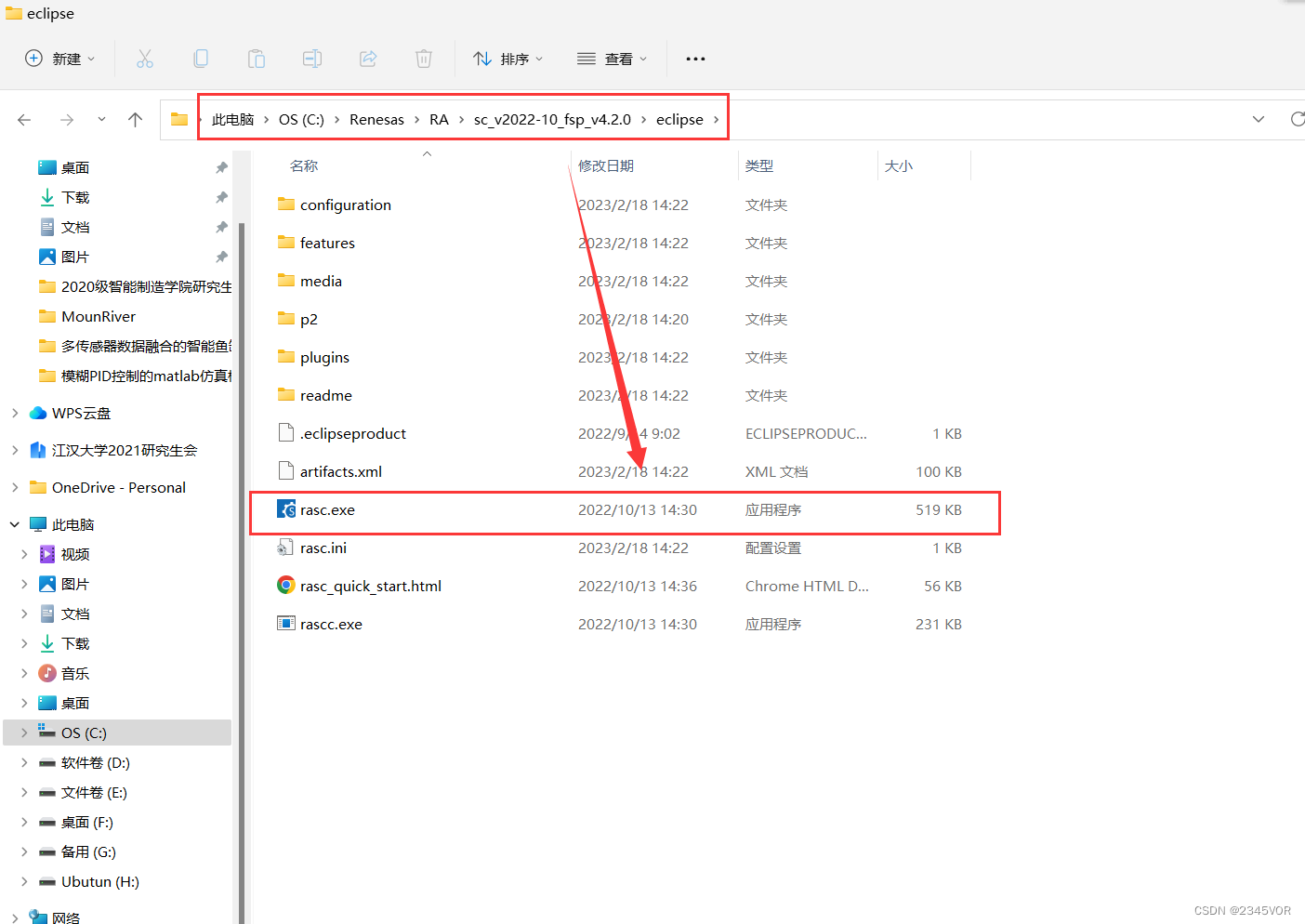Click RA in the address breadcrumb
This screenshot has height=924, width=1305.
coord(439,119)
